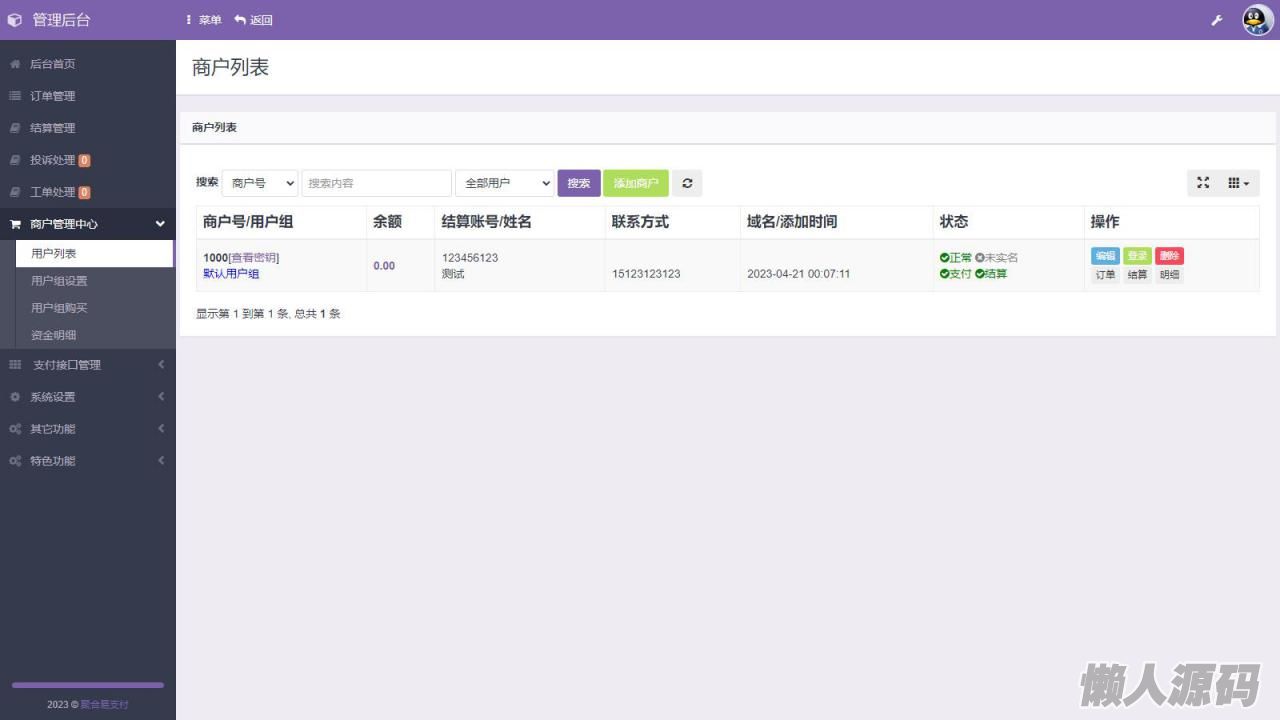1280x720 pixels.
Task: Click the green 登录 action button
Action: pos(1137,256)
